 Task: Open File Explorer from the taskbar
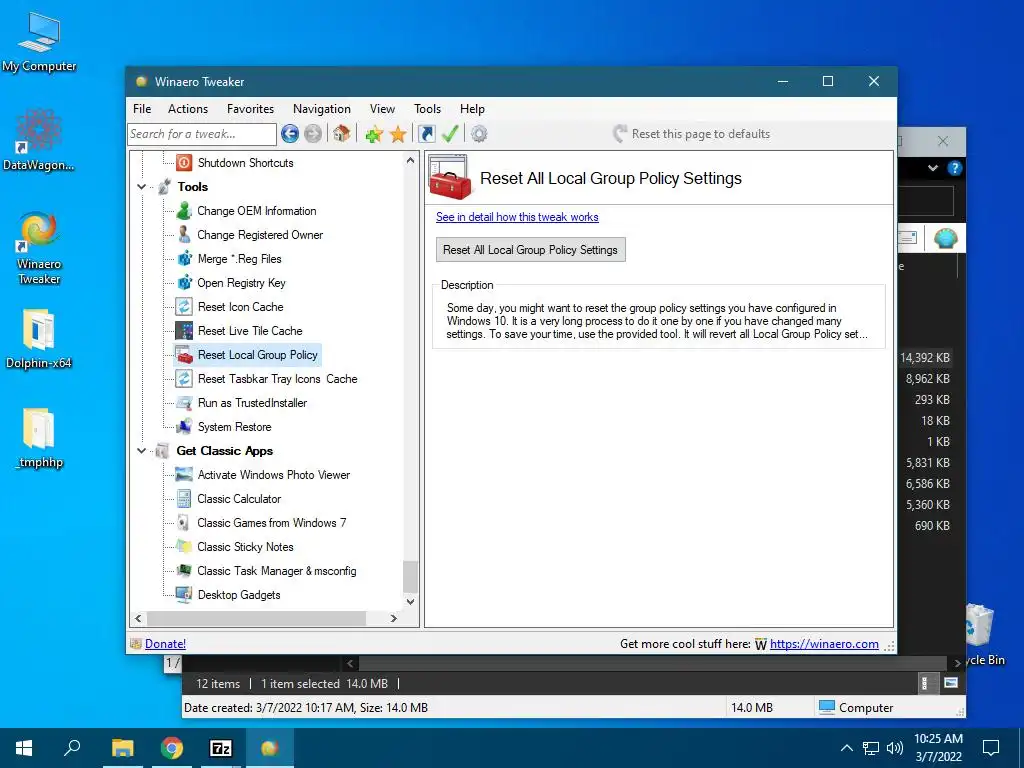click(123, 748)
